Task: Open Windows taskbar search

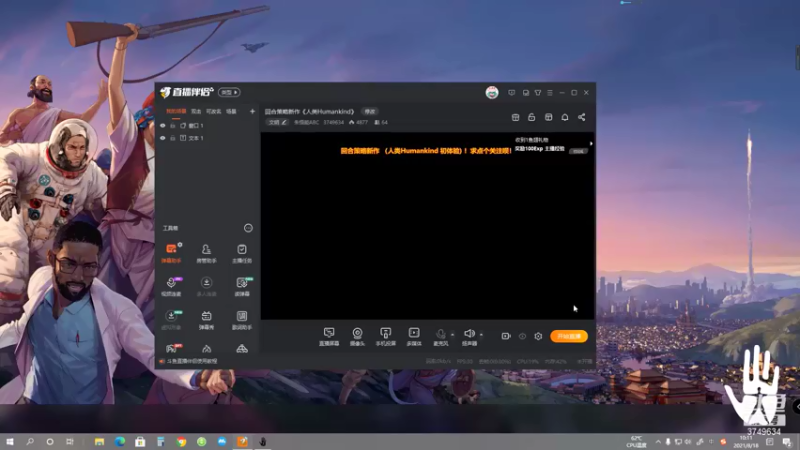Action: 30,441
